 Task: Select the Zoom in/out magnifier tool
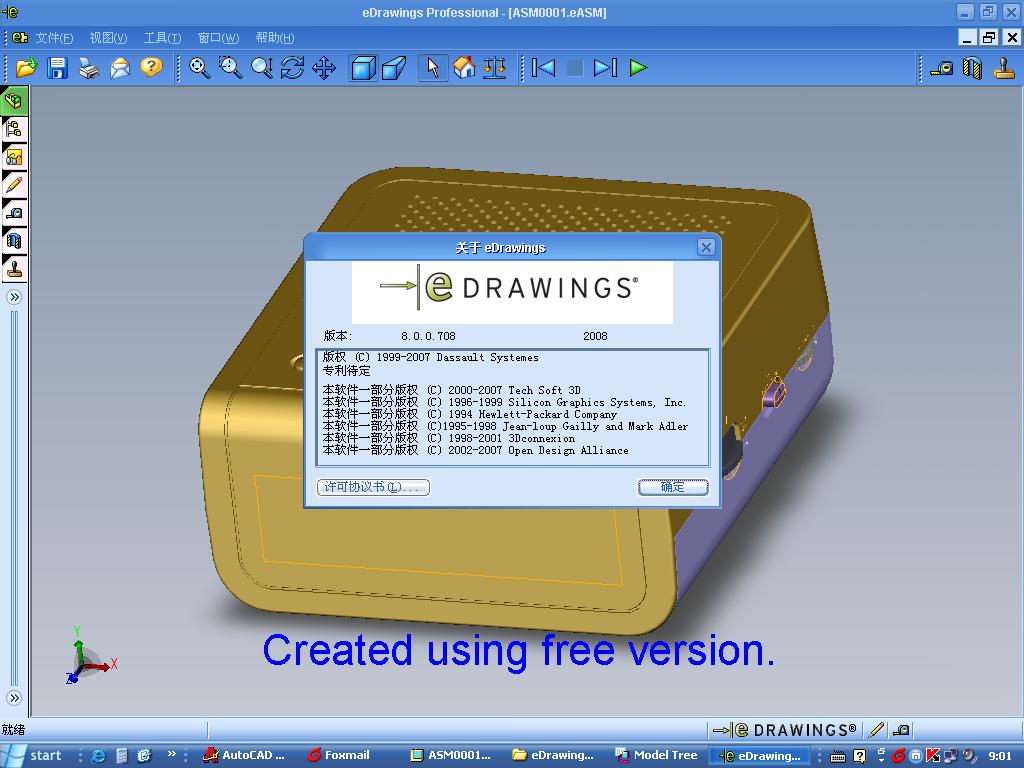coord(261,68)
